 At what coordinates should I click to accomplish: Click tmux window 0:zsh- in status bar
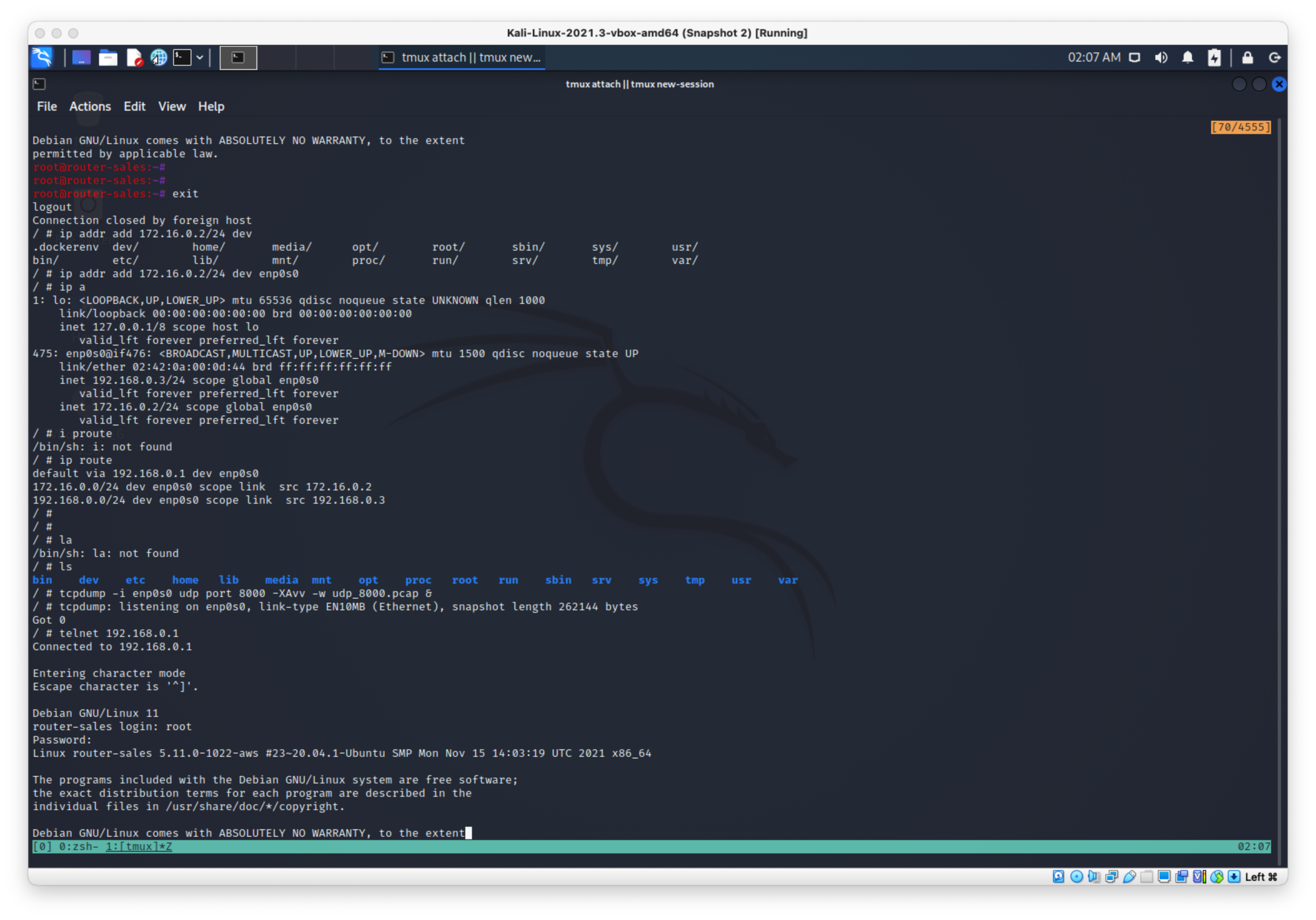tap(79, 847)
